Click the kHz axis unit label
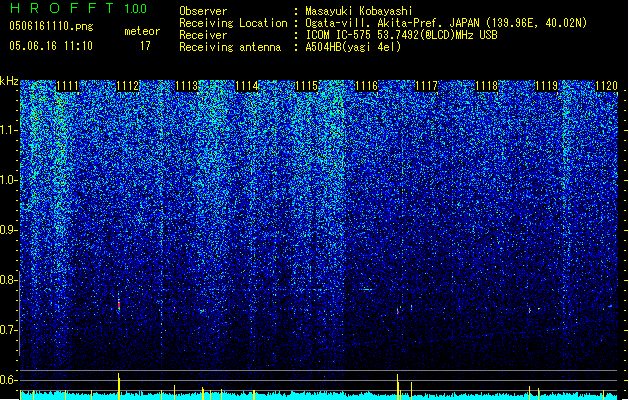 click(9, 81)
